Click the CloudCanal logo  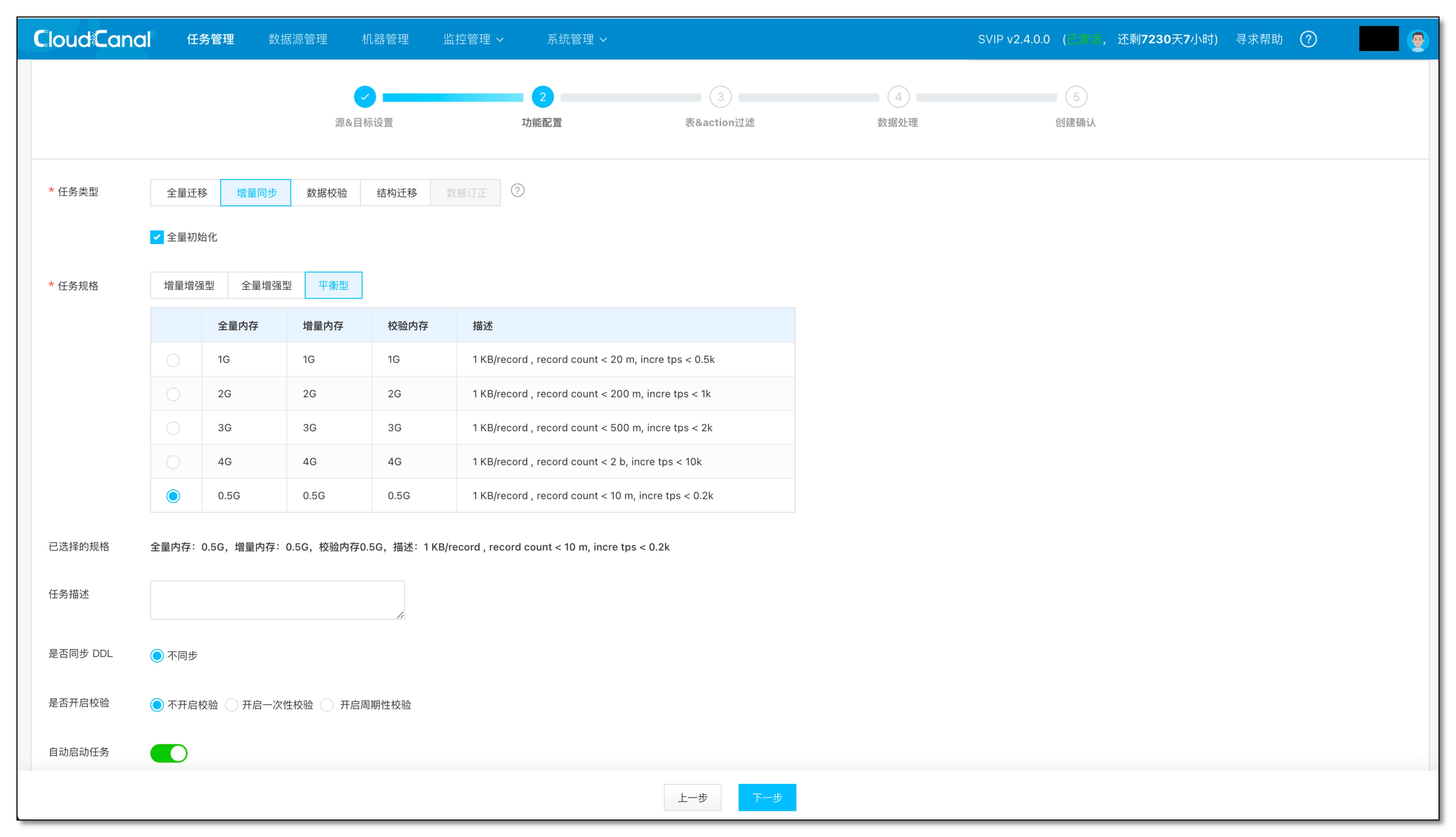coord(92,39)
